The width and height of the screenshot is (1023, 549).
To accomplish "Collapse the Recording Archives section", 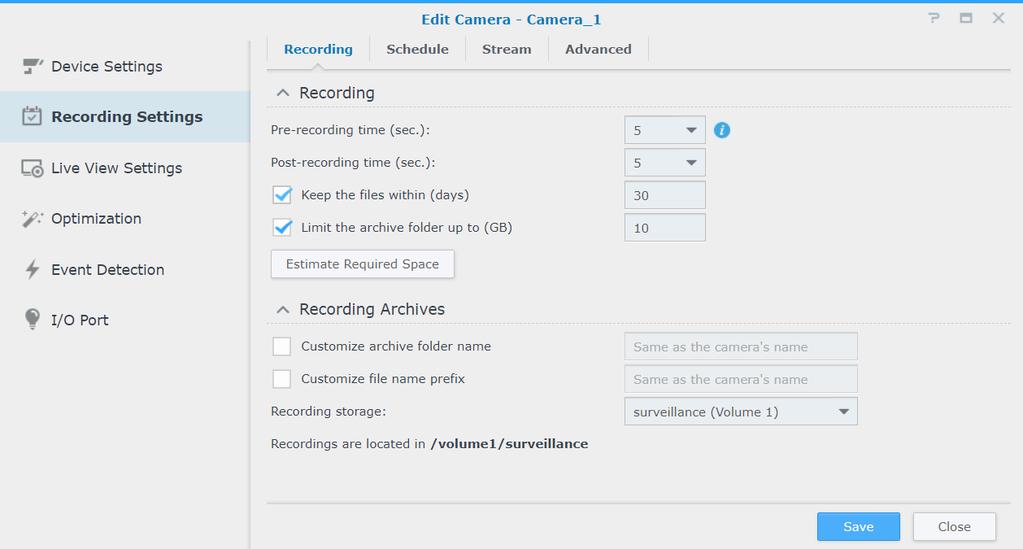I will (x=282, y=309).
